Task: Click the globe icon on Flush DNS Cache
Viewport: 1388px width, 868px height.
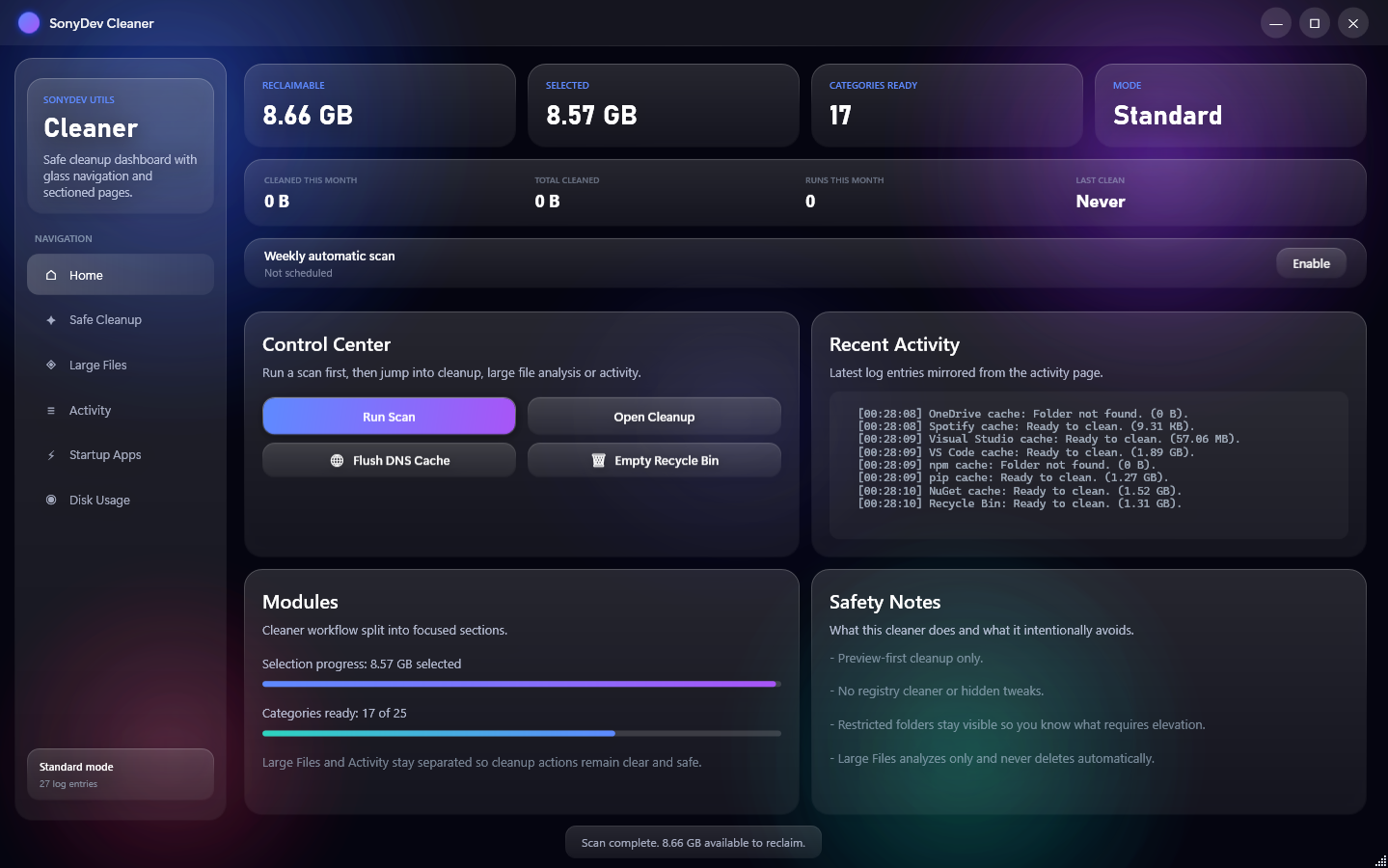Action: 337,461
